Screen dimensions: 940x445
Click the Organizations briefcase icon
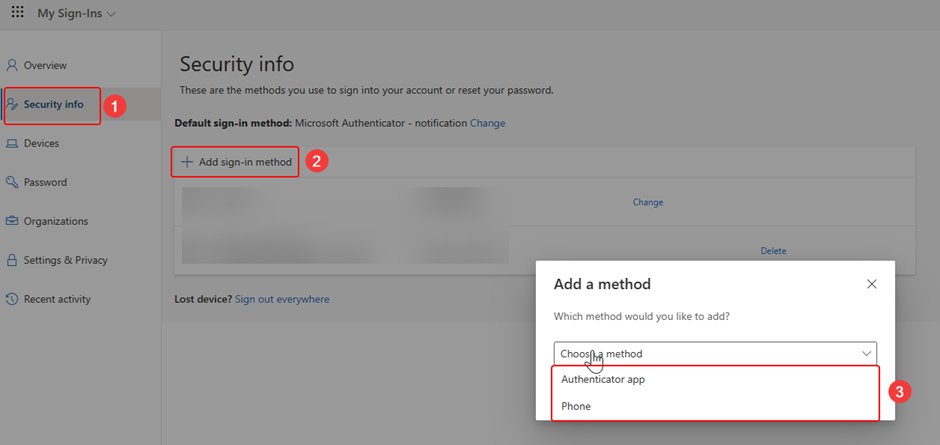(12, 221)
